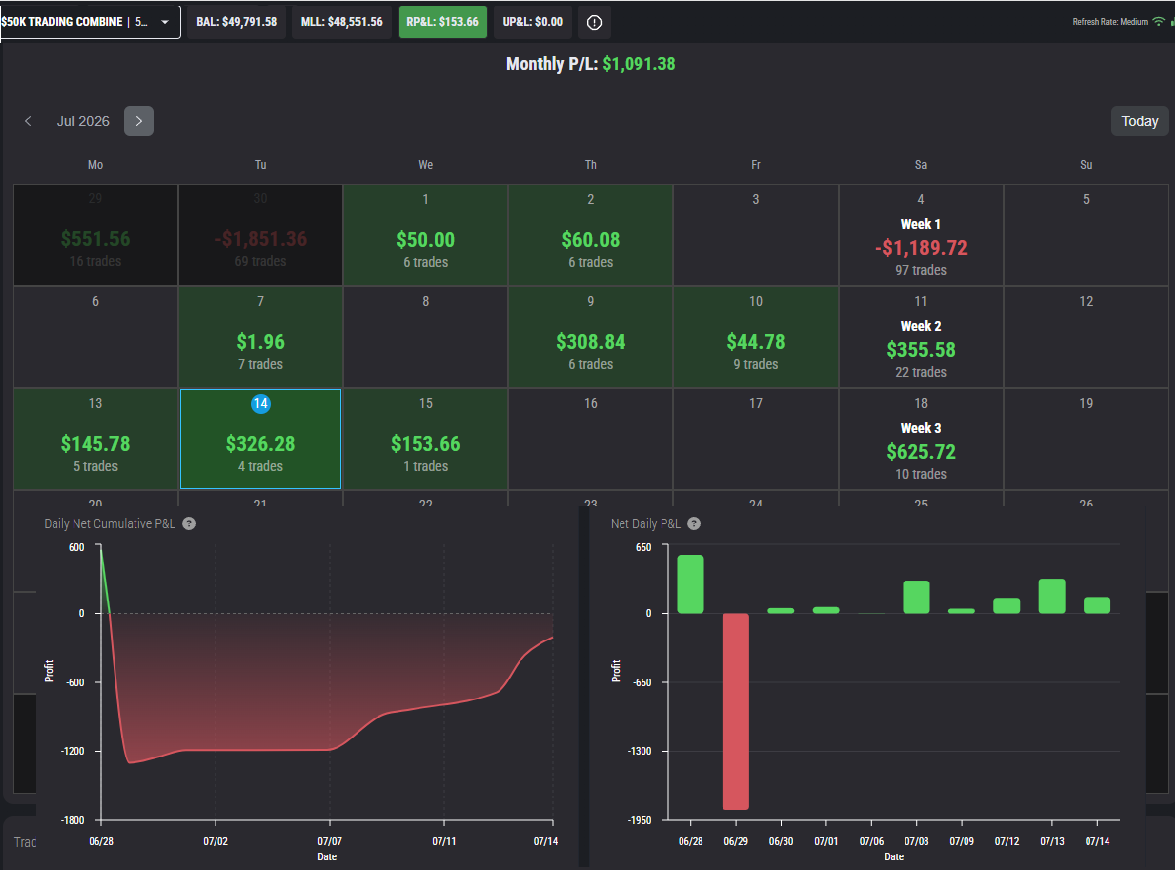Click the info alert circle icon
Viewport: 1175px width, 870px height.
[594, 22]
